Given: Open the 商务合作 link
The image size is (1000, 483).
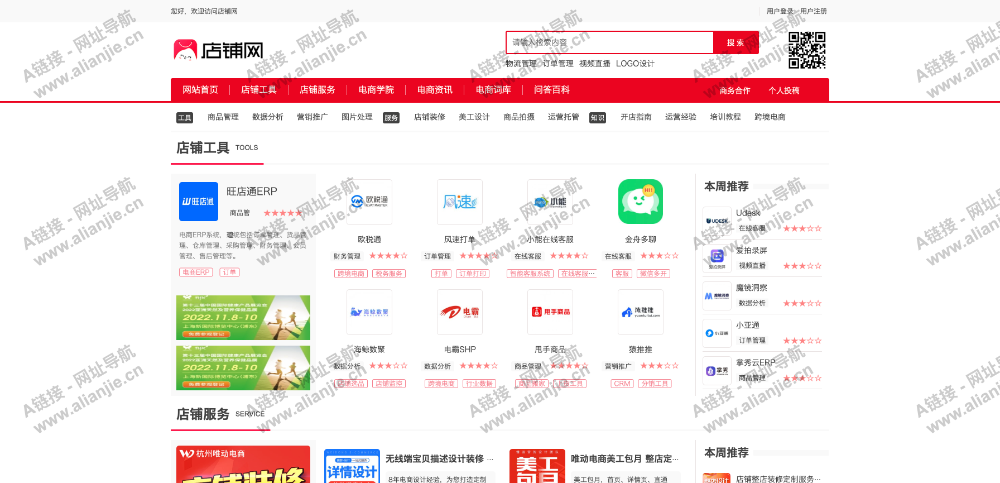Looking at the screenshot, I should (x=735, y=91).
